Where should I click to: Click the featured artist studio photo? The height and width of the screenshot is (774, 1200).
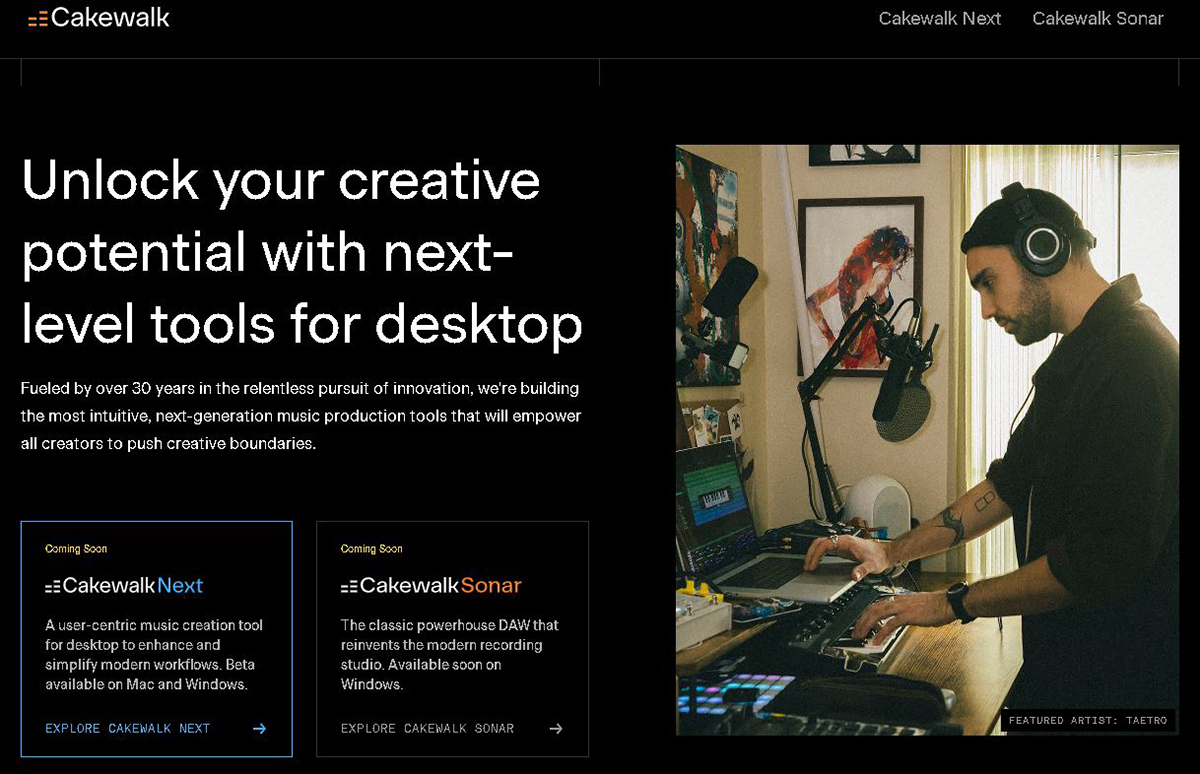pos(927,440)
